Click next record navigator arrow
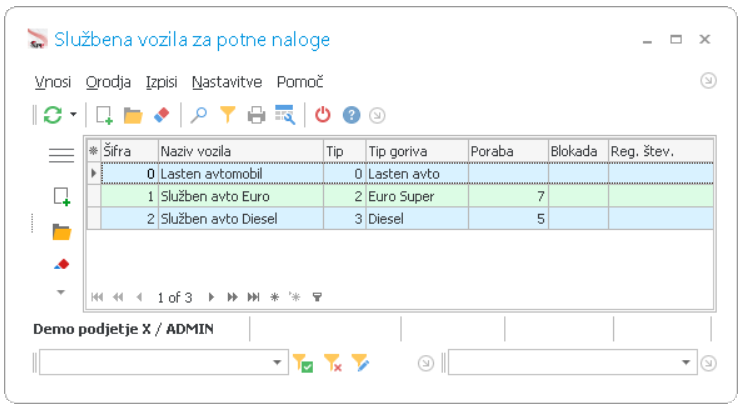 tap(211, 297)
